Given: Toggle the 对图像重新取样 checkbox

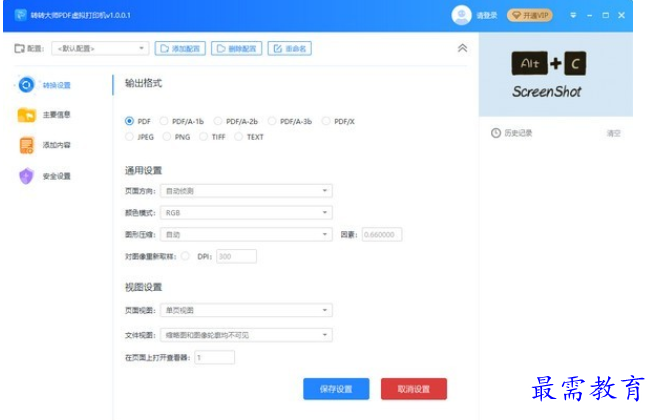Looking at the screenshot, I should [x=185, y=256].
